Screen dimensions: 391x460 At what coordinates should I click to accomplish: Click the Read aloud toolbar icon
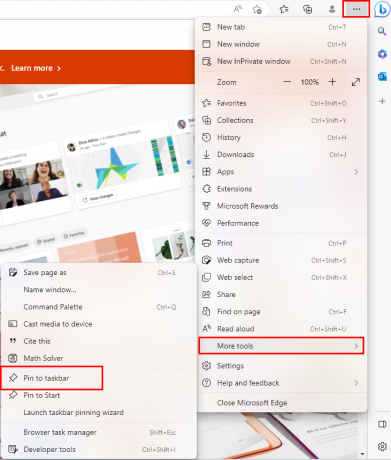tap(237, 9)
